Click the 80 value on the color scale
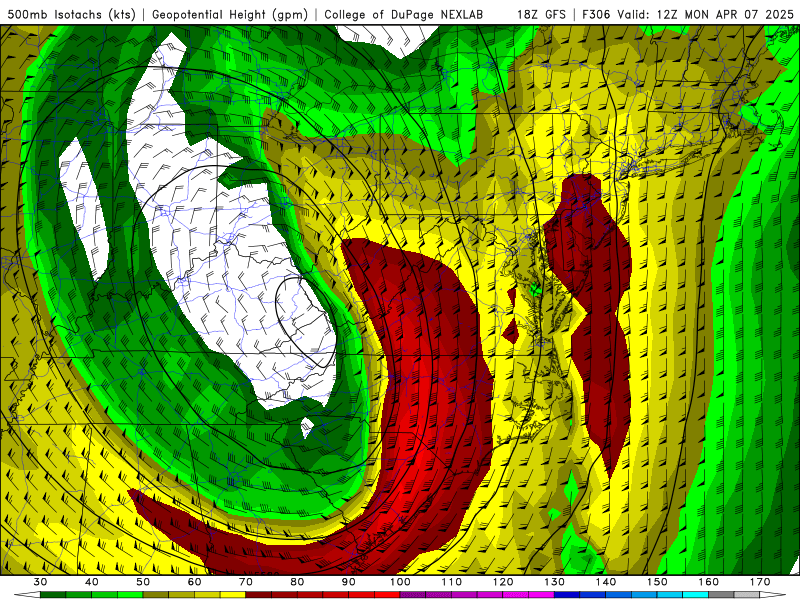This screenshot has width=800, height=600. point(297,582)
